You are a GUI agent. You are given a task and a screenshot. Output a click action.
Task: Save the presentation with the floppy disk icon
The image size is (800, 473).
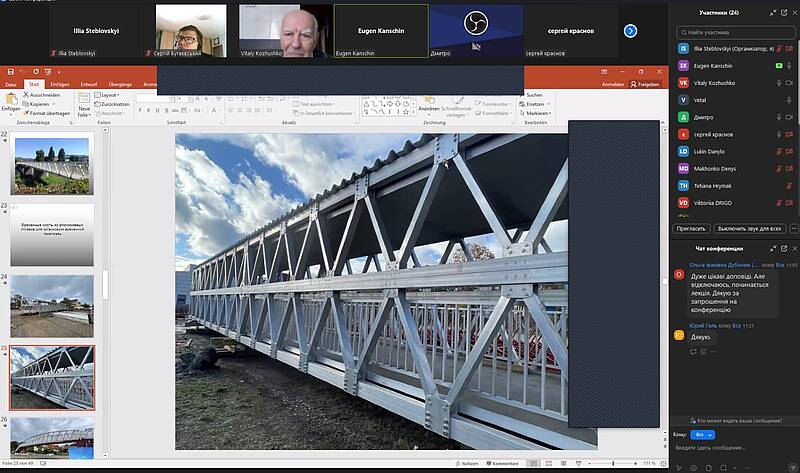pyautogui.click(x=10, y=72)
